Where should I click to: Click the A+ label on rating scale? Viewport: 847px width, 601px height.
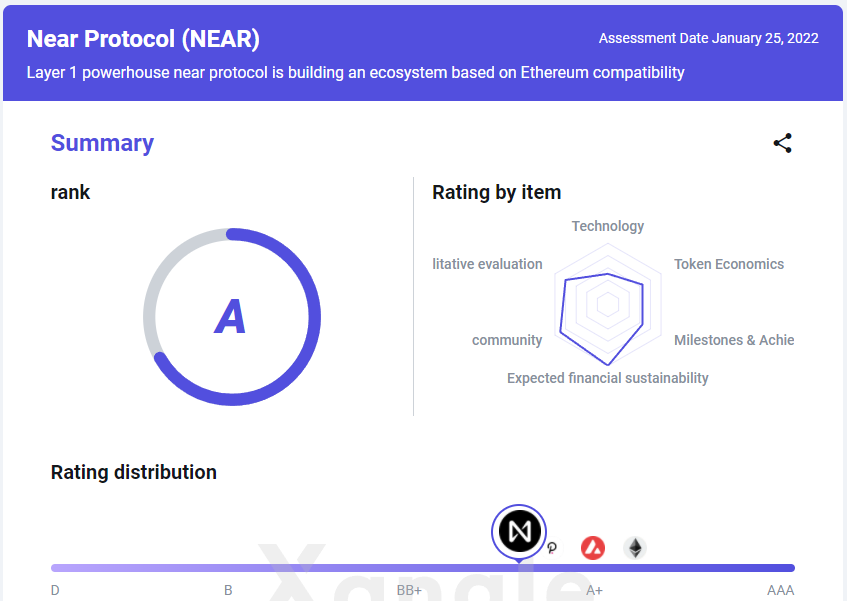(594, 590)
